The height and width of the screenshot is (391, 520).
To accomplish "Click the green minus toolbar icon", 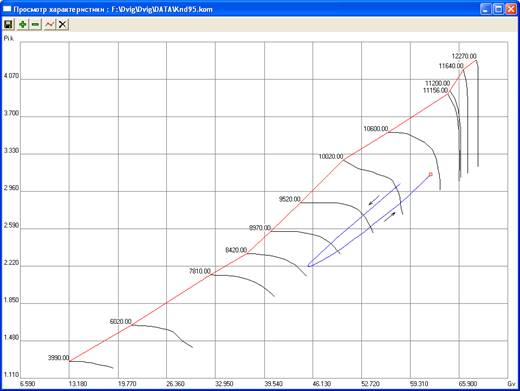I will pos(35,24).
